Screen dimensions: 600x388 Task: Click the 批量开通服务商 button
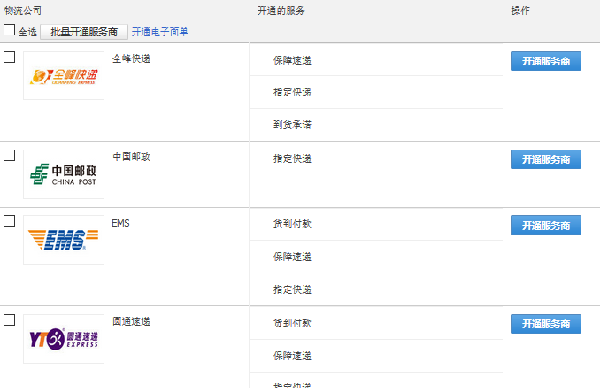tap(84, 32)
